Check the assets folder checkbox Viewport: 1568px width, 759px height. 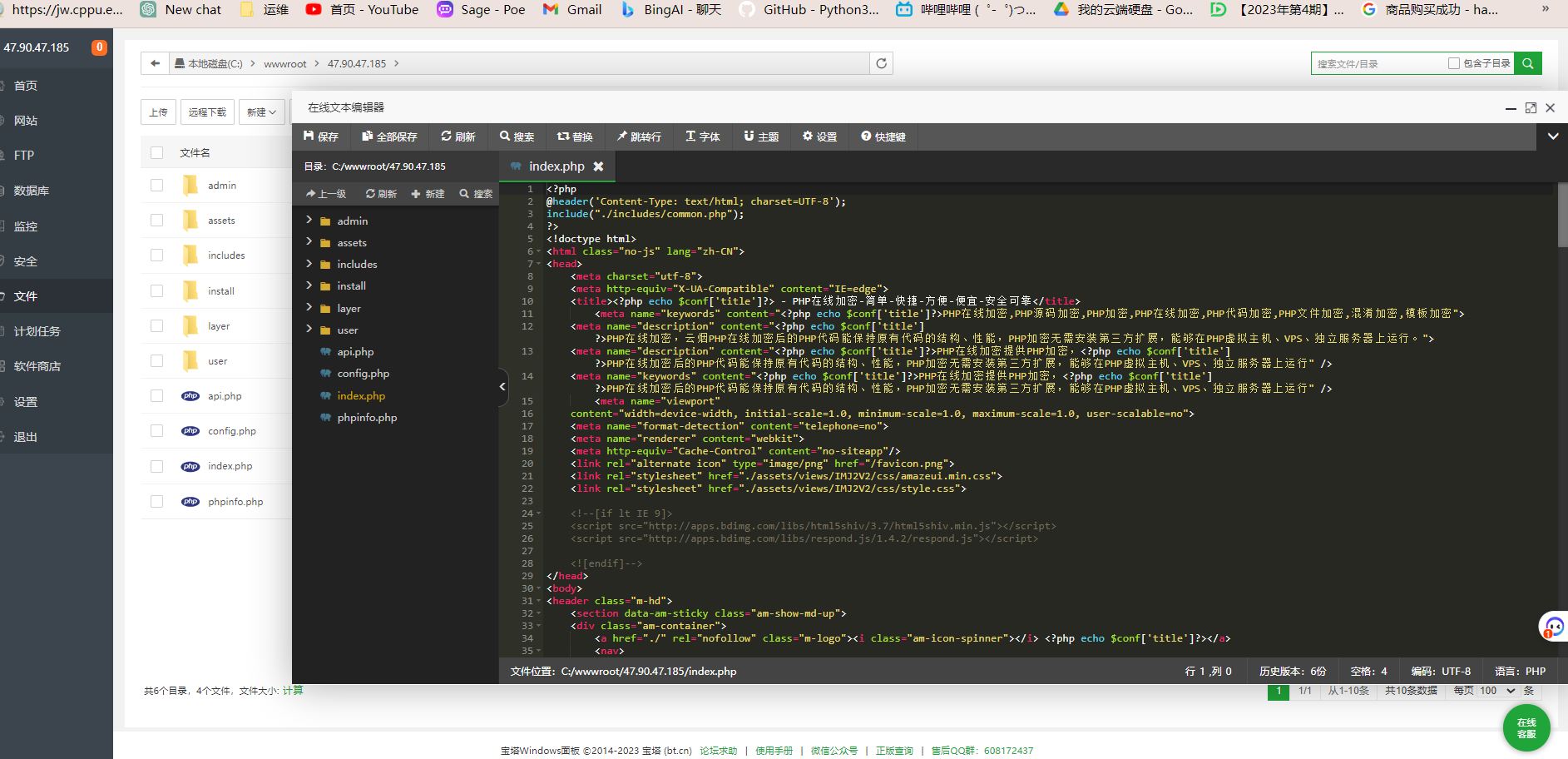(x=156, y=221)
